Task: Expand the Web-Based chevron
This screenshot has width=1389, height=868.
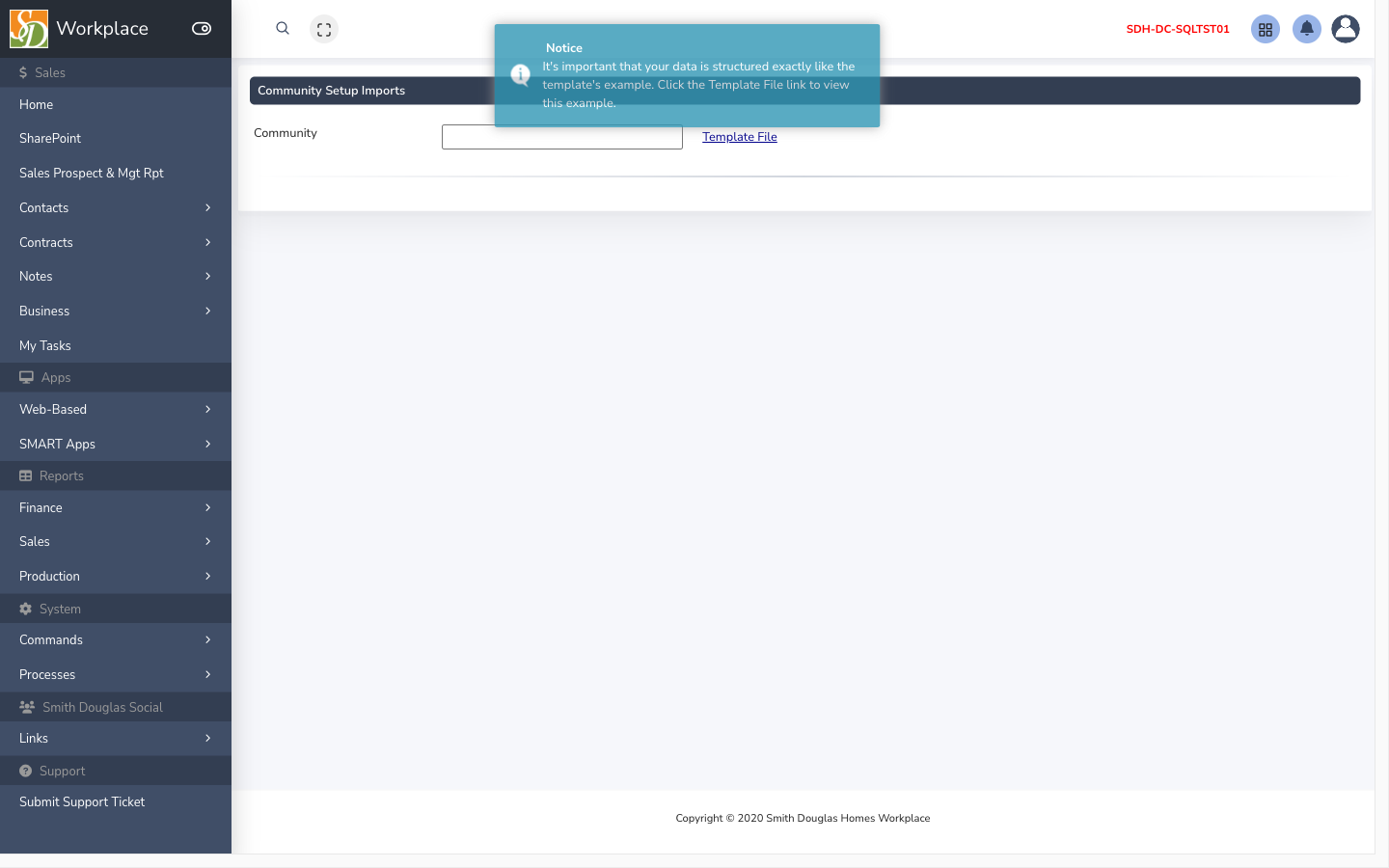Action: [x=208, y=410]
